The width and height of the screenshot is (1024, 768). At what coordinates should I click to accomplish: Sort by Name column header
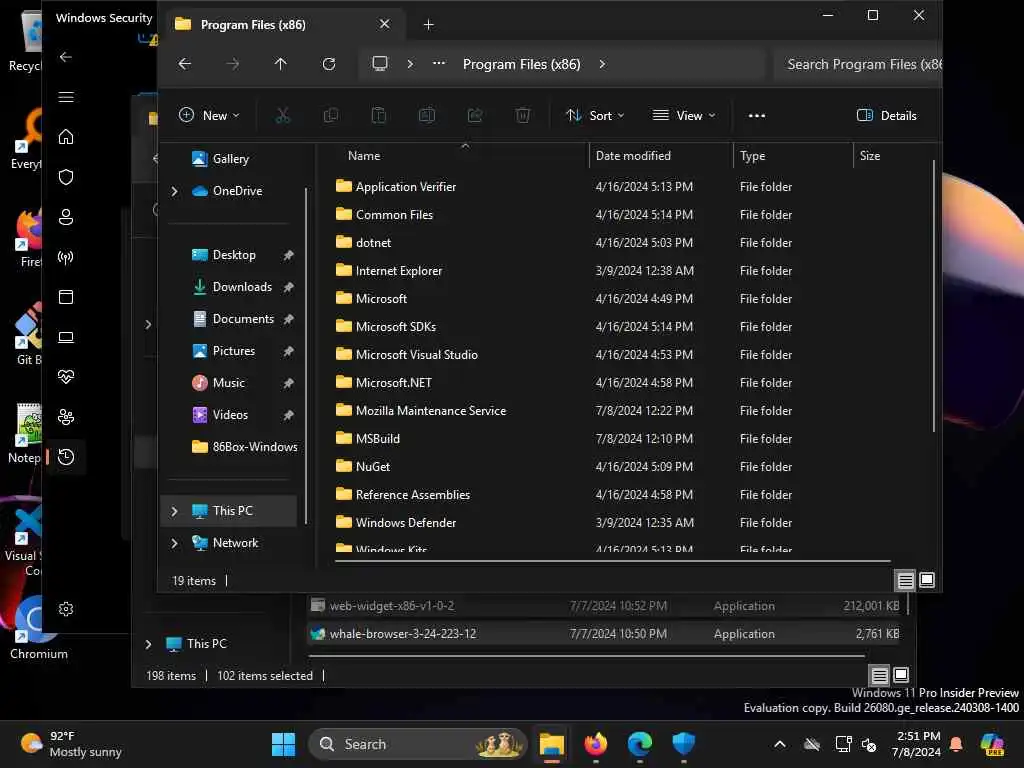(364, 156)
